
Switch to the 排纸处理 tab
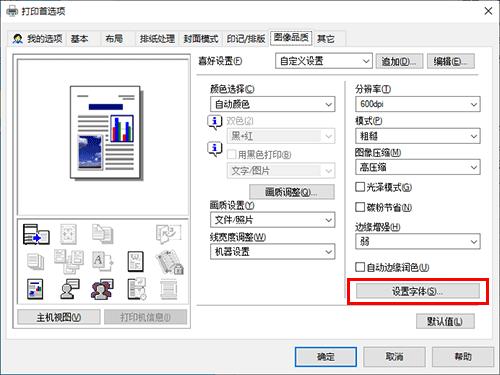[x=157, y=39]
